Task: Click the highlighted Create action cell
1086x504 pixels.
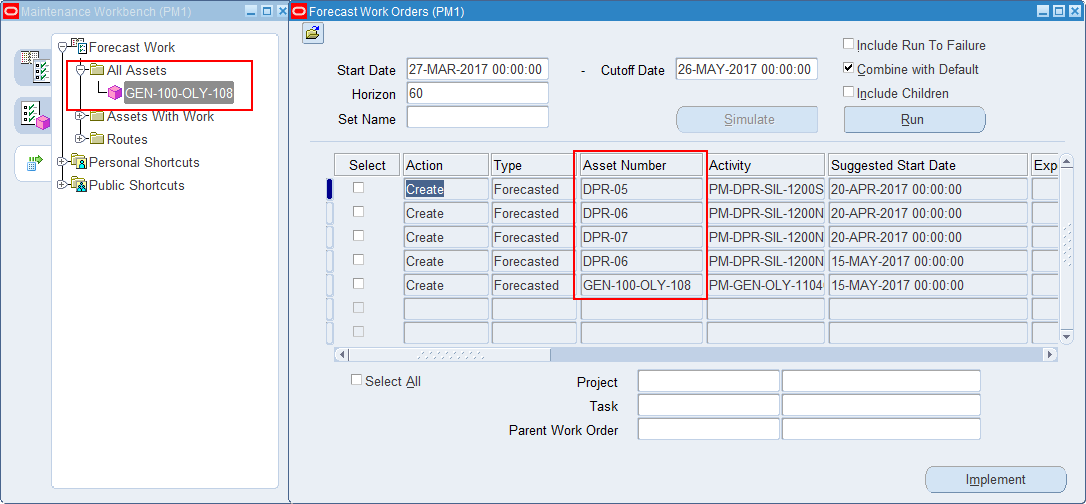Action: pyautogui.click(x=446, y=189)
